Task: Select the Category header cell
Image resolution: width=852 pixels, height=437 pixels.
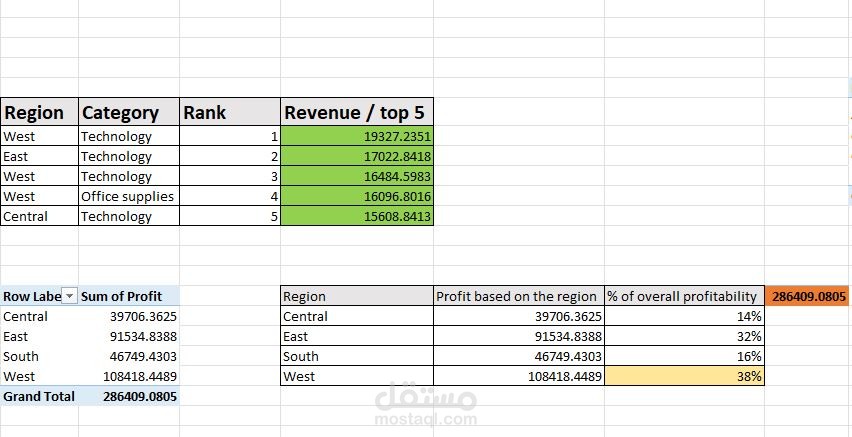Action: click(129, 112)
